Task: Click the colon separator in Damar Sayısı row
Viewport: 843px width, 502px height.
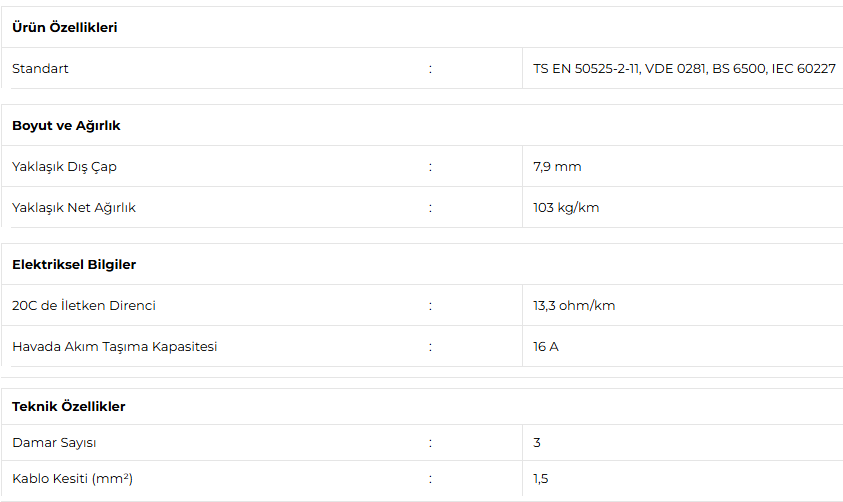Action: coord(430,443)
